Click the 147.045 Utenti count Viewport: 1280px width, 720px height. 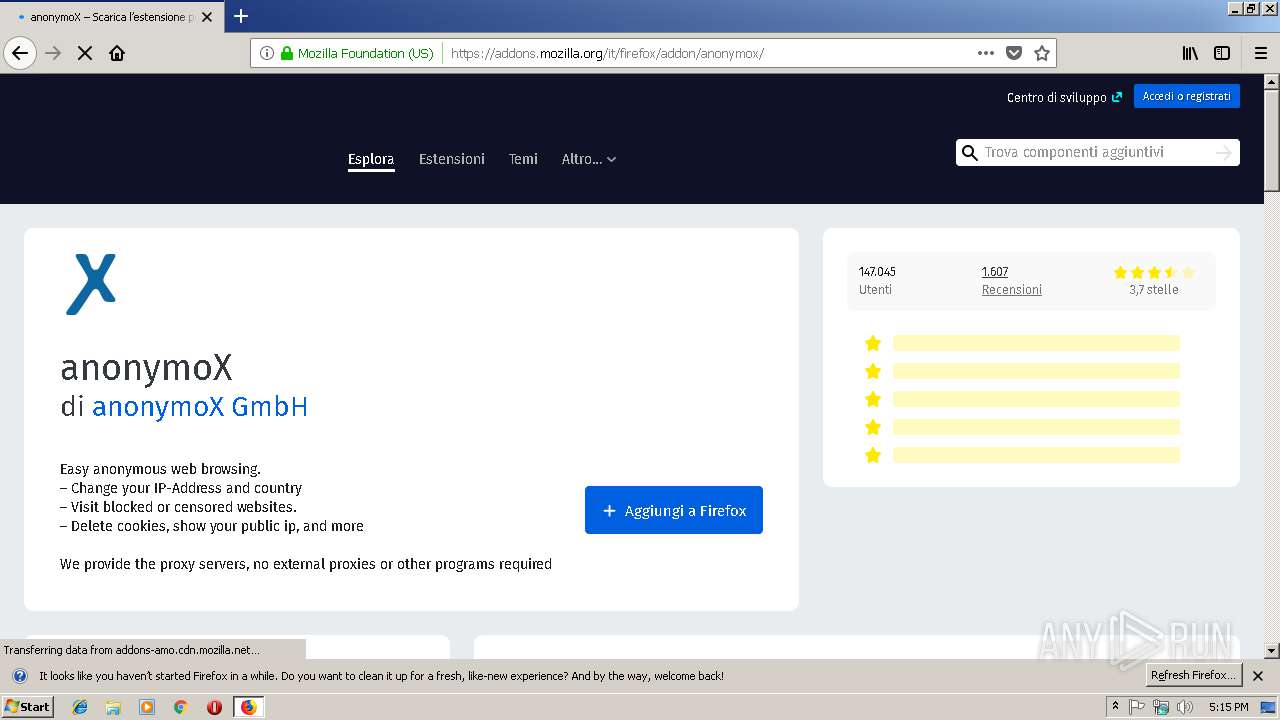click(877, 281)
